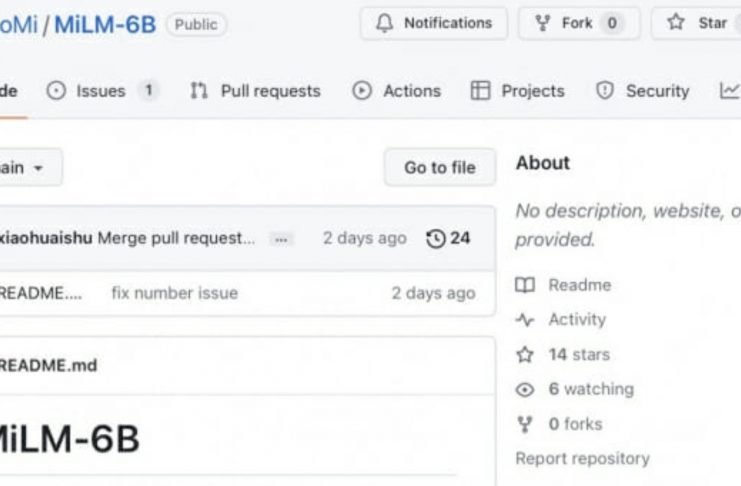Viewport: 741px width, 486px height.
Task: Click the Public visibility label
Action: pos(196,24)
